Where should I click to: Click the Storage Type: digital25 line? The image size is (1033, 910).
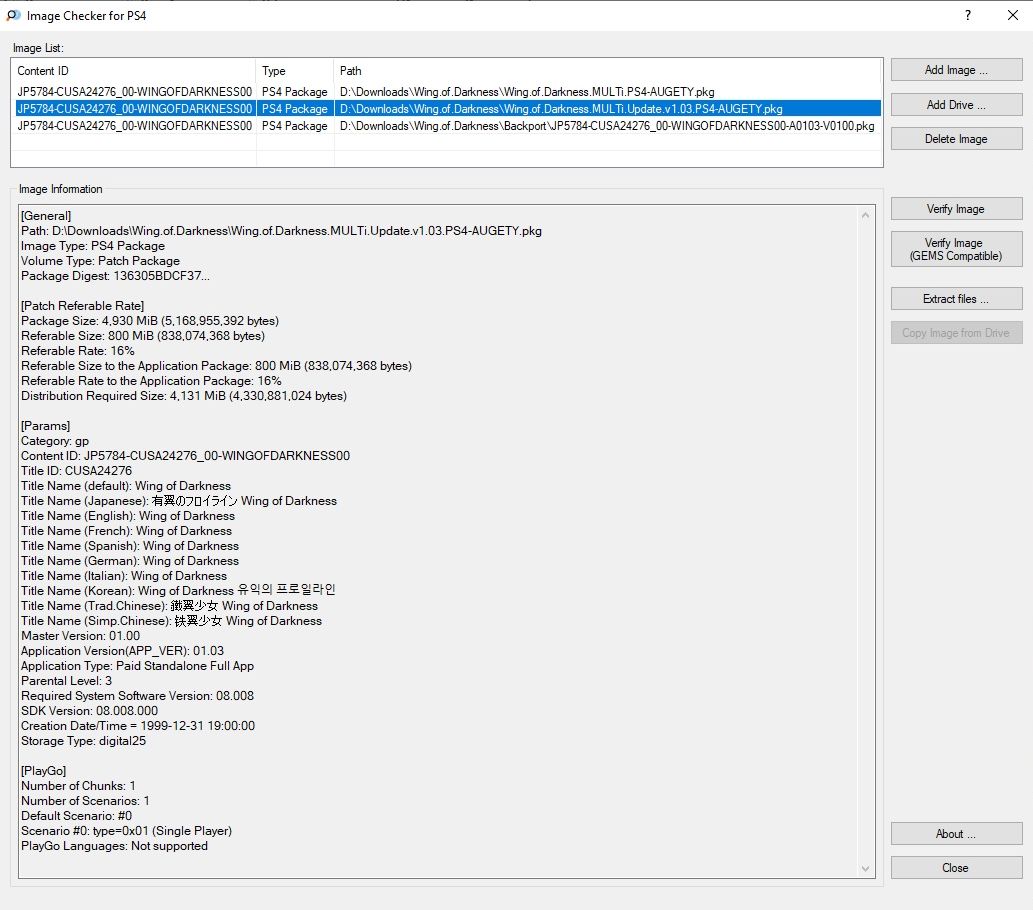click(x=84, y=741)
